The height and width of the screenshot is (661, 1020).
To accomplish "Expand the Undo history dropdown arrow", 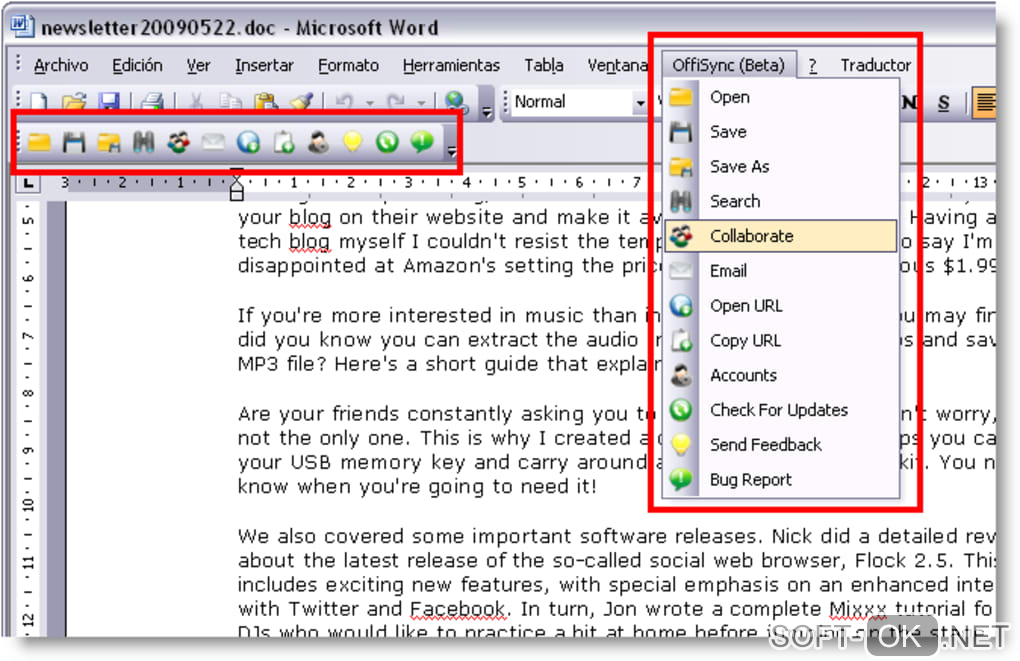I will tap(369, 103).
